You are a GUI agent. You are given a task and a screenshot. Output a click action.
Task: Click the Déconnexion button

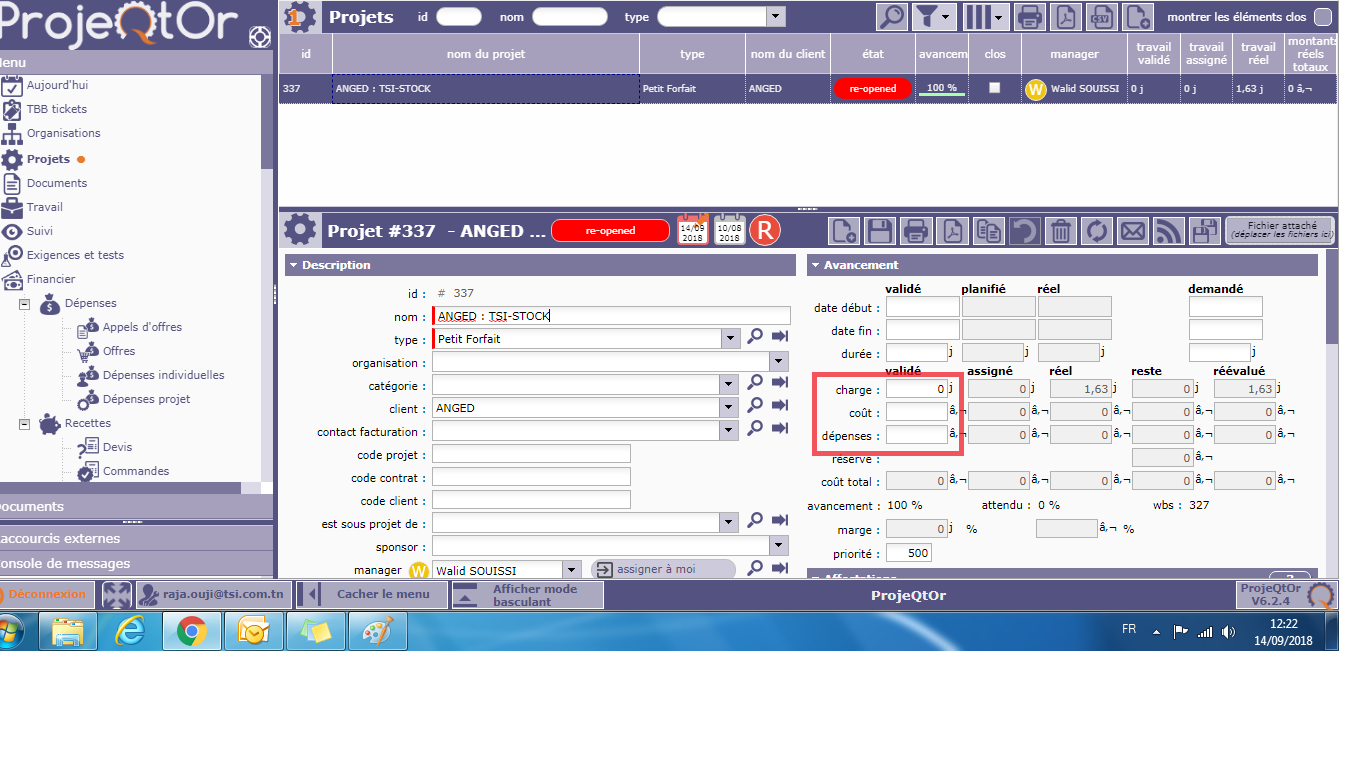click(45, 594)
